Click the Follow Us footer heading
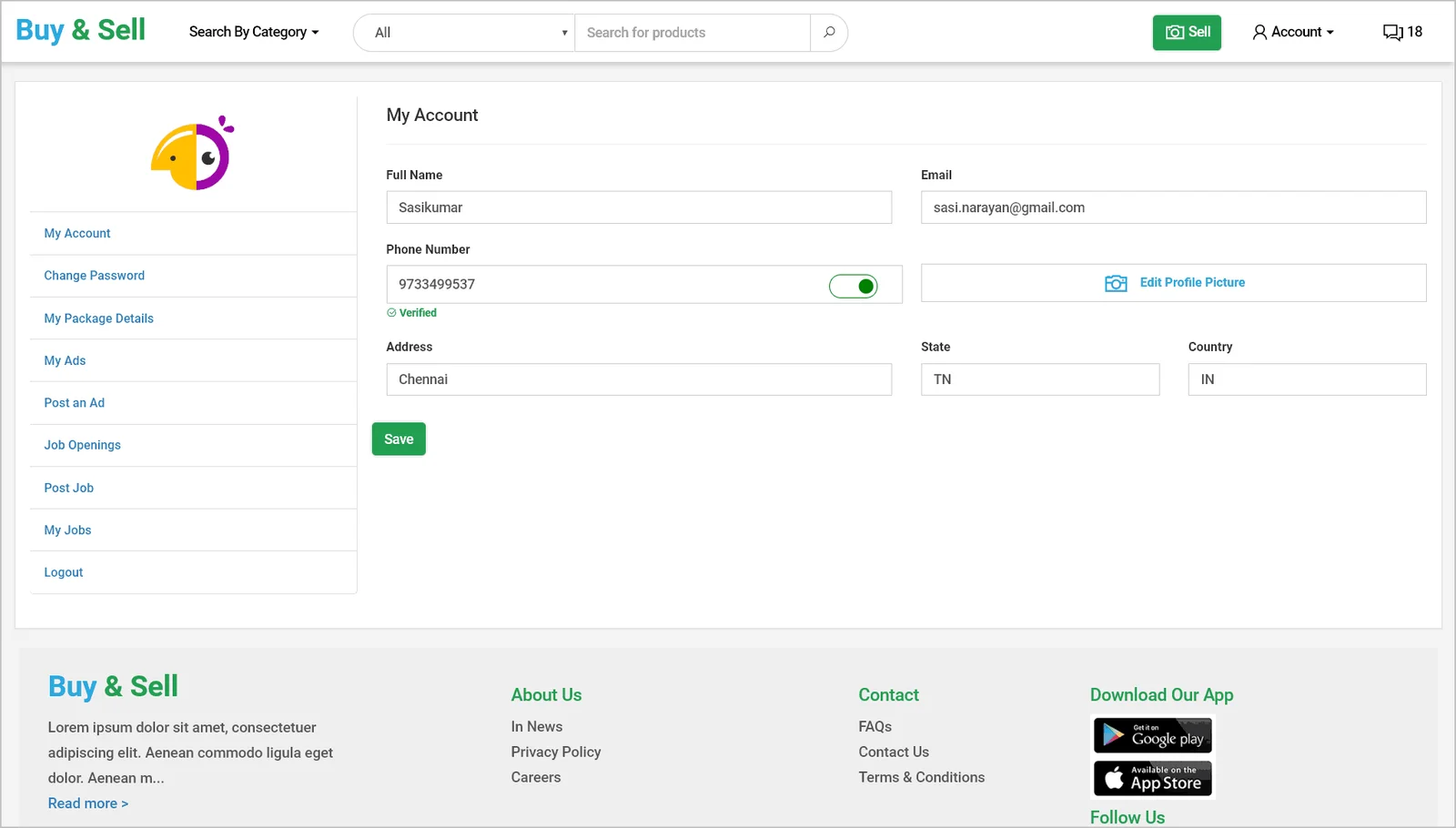This screenshot has height=828, width=1456. click(1127, 817)
